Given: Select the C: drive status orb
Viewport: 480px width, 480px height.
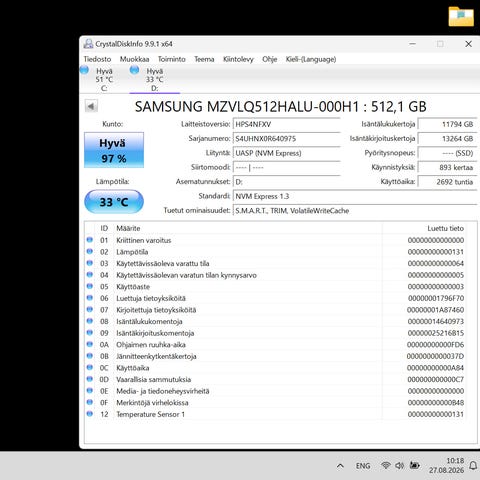Looking at the screenshot, I should click(x=84, y=70).
